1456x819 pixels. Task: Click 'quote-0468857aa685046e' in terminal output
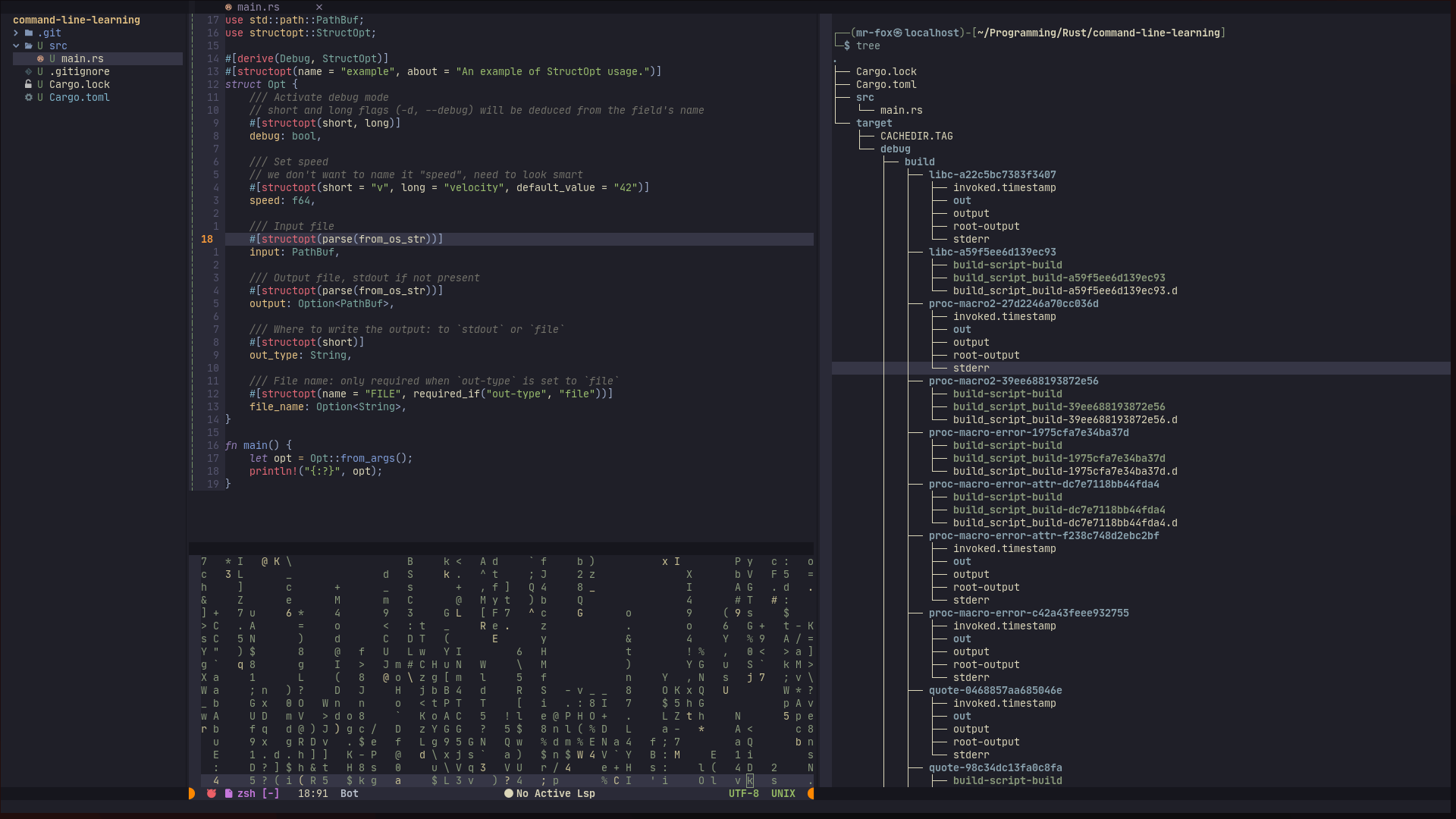click(996, 690)
